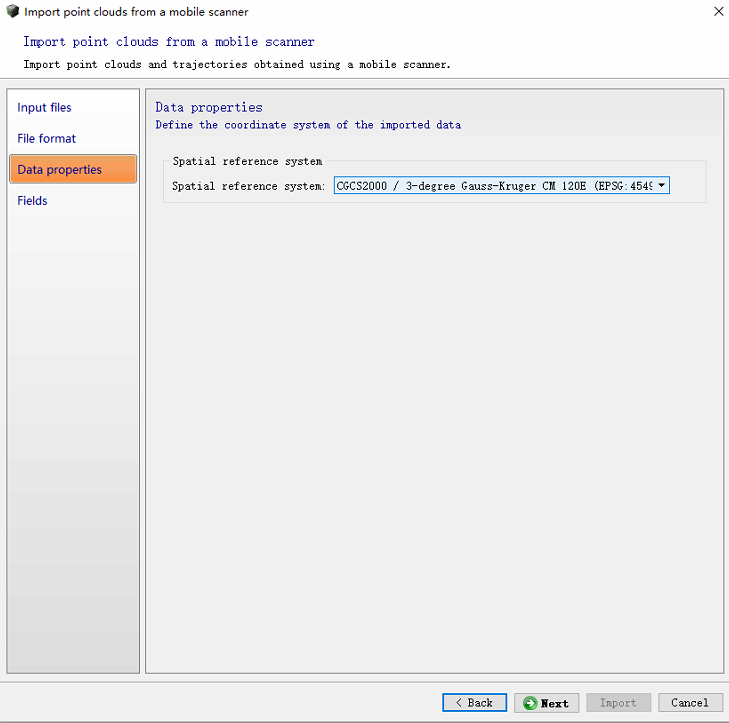729x723 pixels.
Task: Close the import dialog window
Action: pos(718,12)
